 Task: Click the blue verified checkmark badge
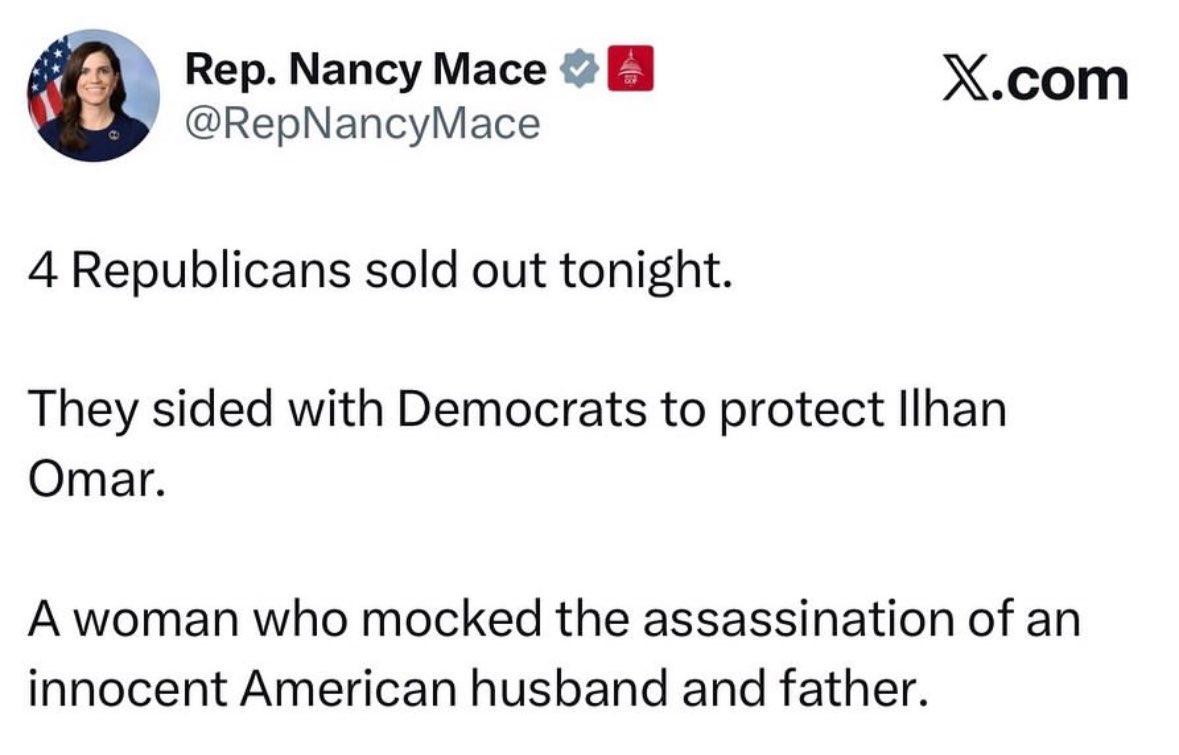click(581, 71)
